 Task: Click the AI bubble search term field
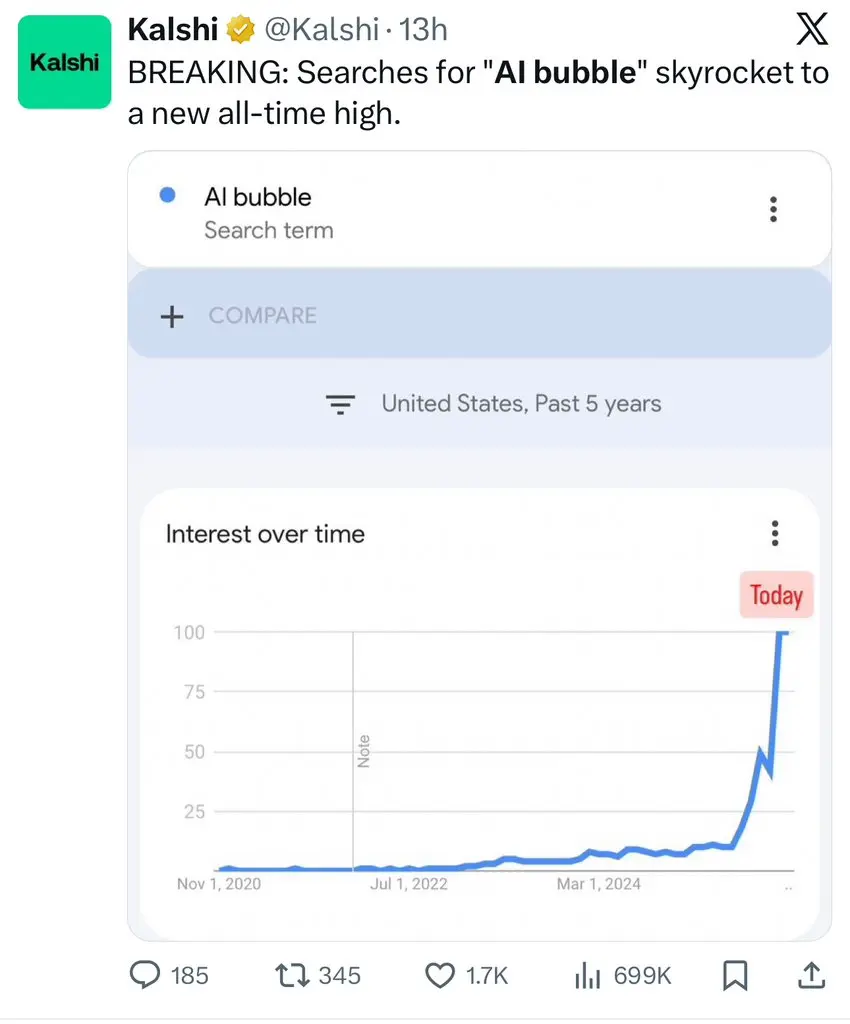point(258,197)
